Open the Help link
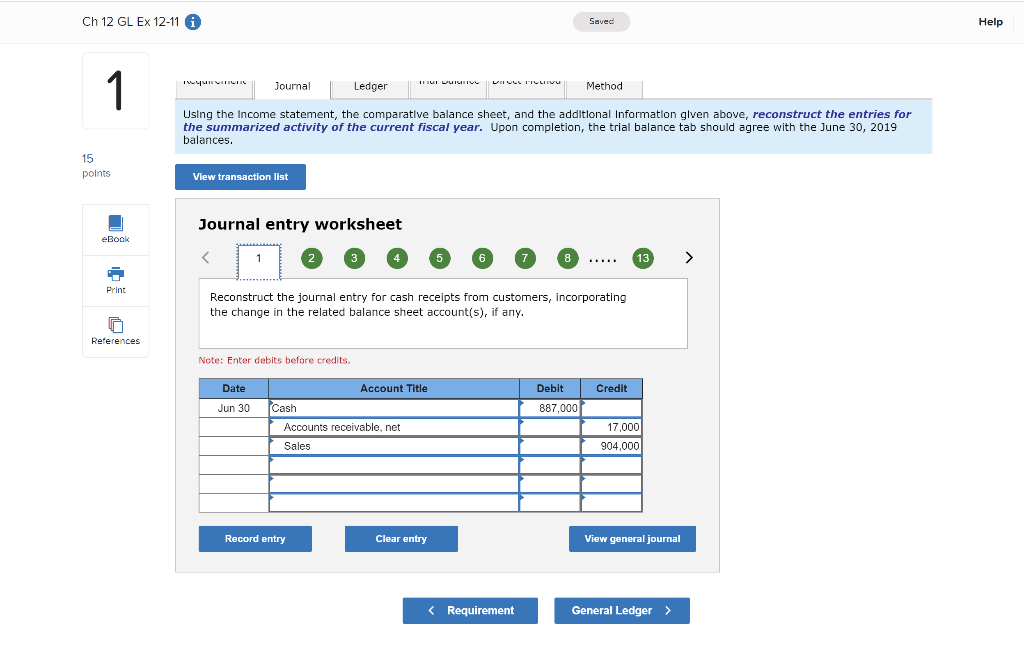This screenshot has height=653, width=1024. [990, 22]
